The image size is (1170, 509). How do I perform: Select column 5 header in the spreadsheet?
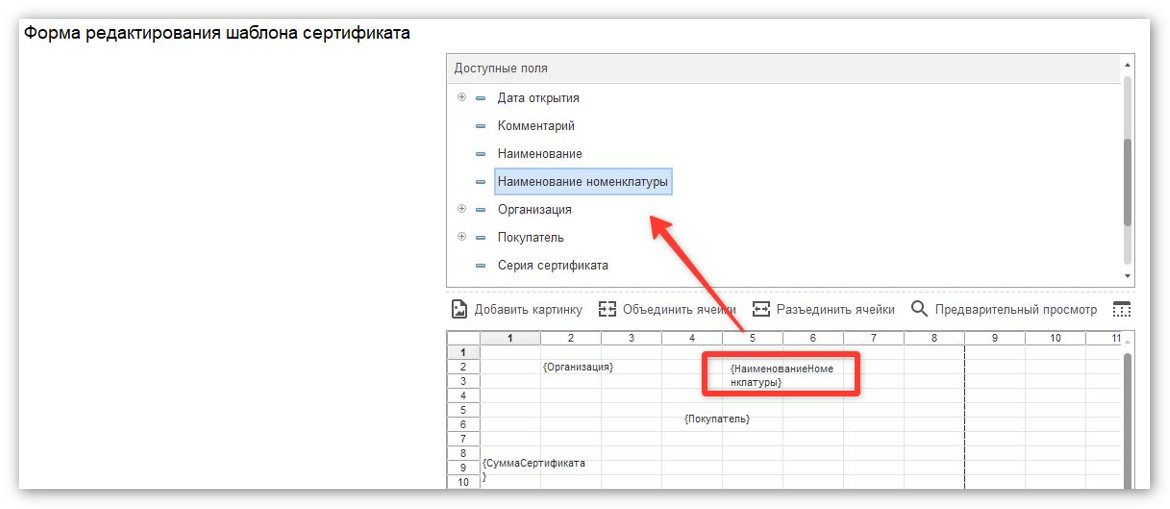point(752,338)
